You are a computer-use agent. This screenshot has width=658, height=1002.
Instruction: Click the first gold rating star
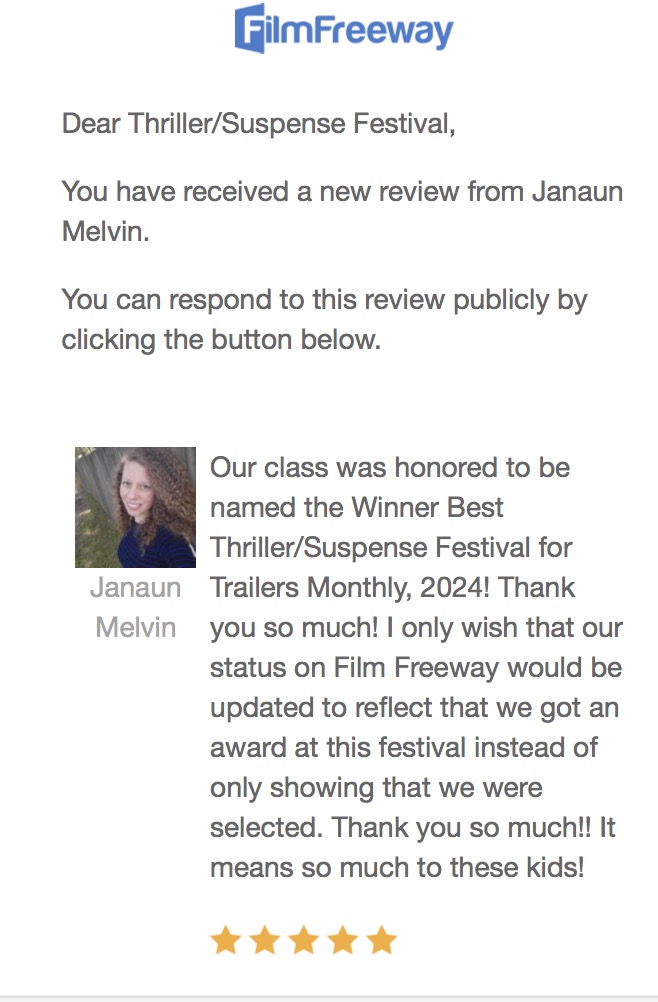pyautogui.click(x=225, y=940)
